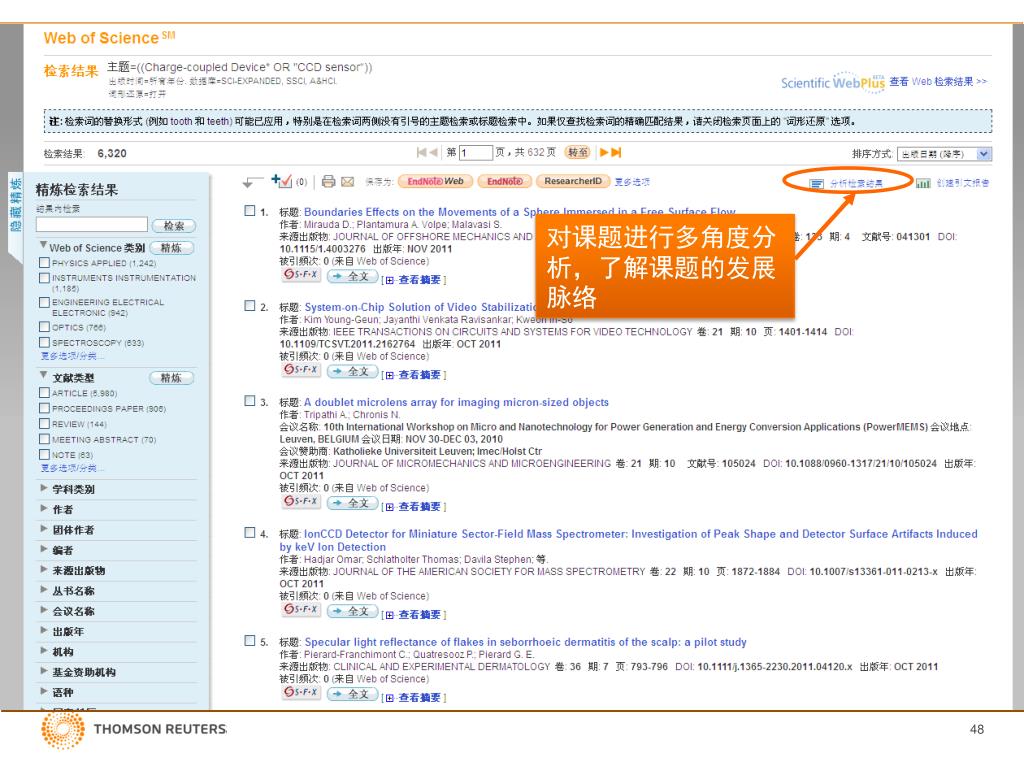Viewport: 1024px width, 768px height.
Task: Click S·F·X icon for result 5
Action: (x=301, y=693)
